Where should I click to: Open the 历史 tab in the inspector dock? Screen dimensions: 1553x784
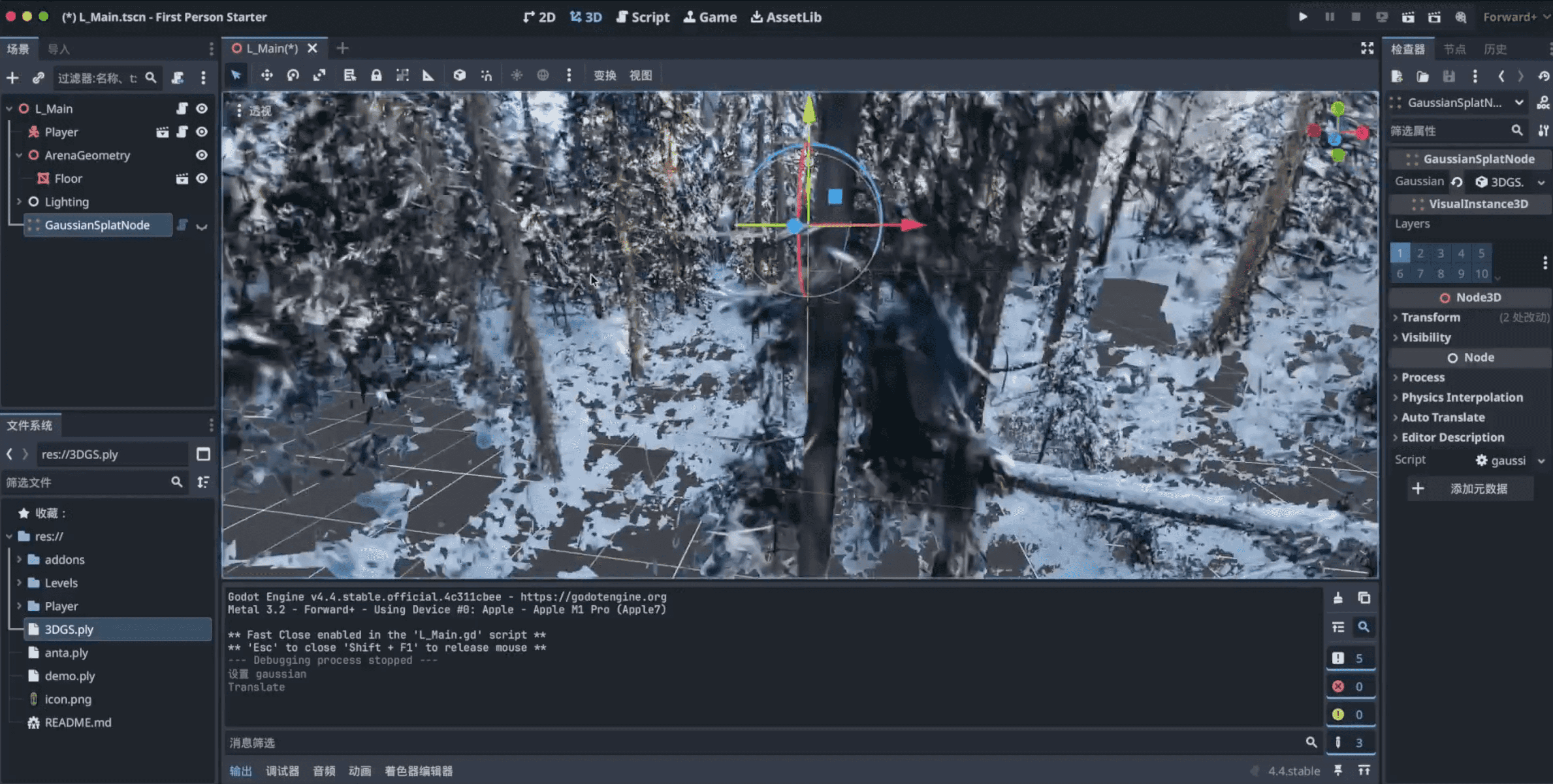[x=1495, y=49]
